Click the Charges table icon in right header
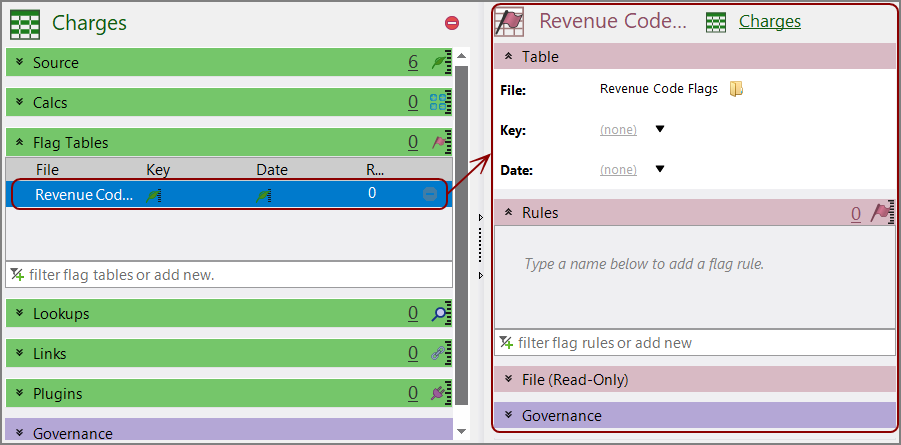The image size is (901, 445). [x=716, y=22]
